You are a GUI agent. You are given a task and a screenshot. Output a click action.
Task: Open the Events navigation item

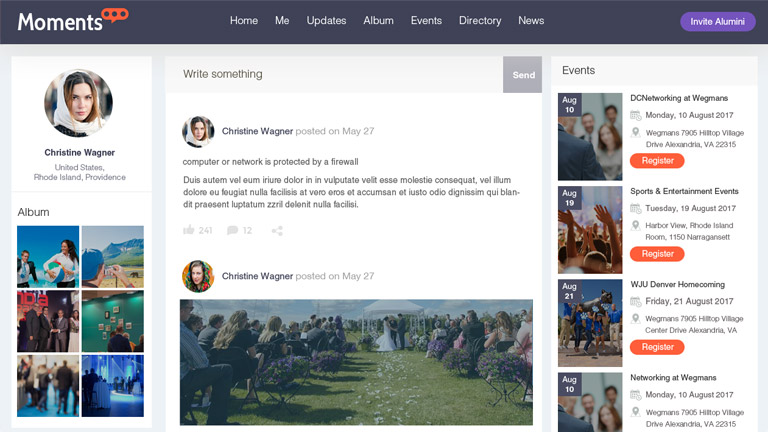click(x=426, y=21)
